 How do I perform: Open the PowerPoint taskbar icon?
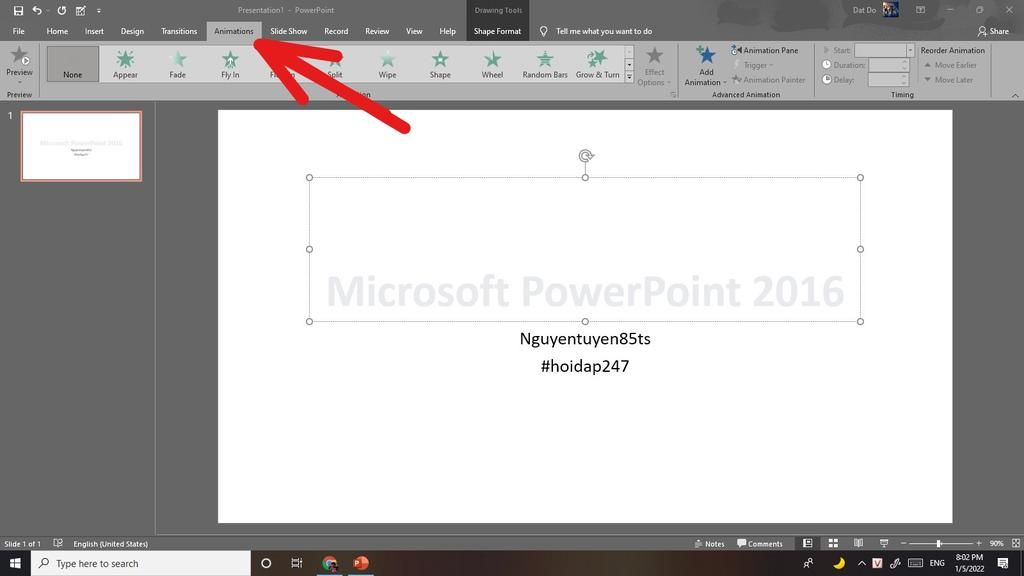tap(360, 563)
